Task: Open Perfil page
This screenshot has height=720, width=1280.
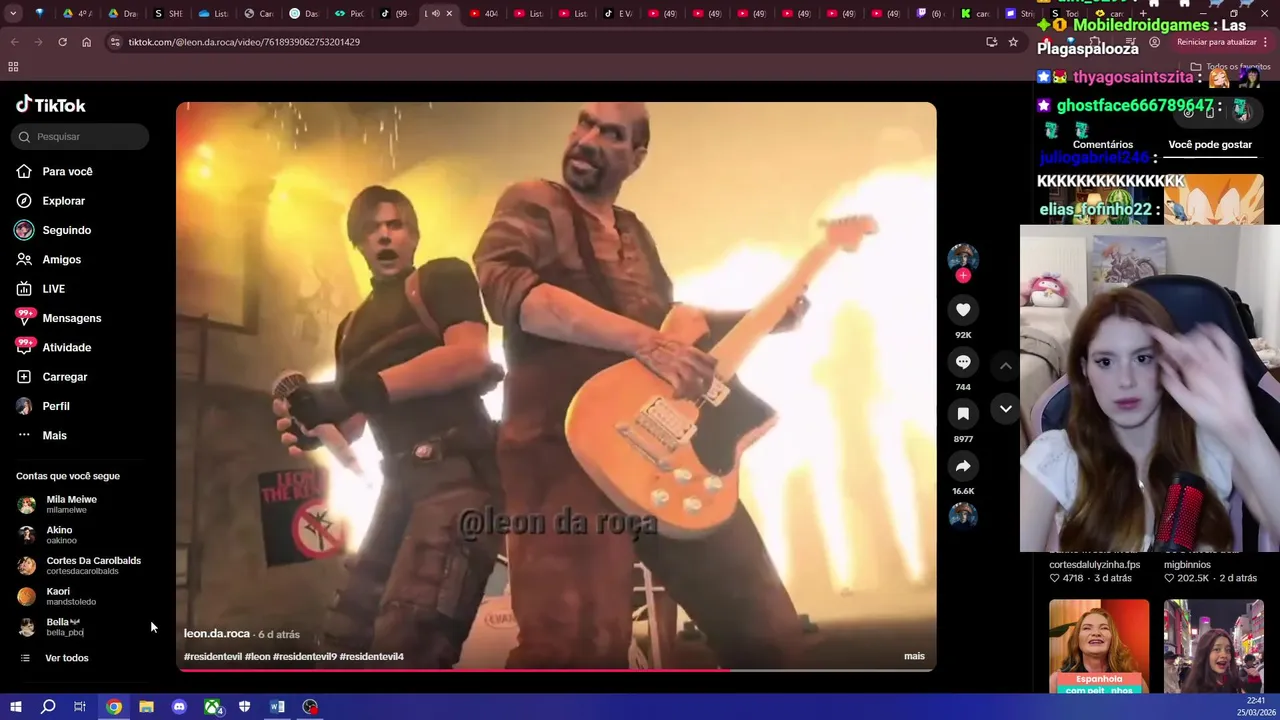Action: tap(56, 406)
